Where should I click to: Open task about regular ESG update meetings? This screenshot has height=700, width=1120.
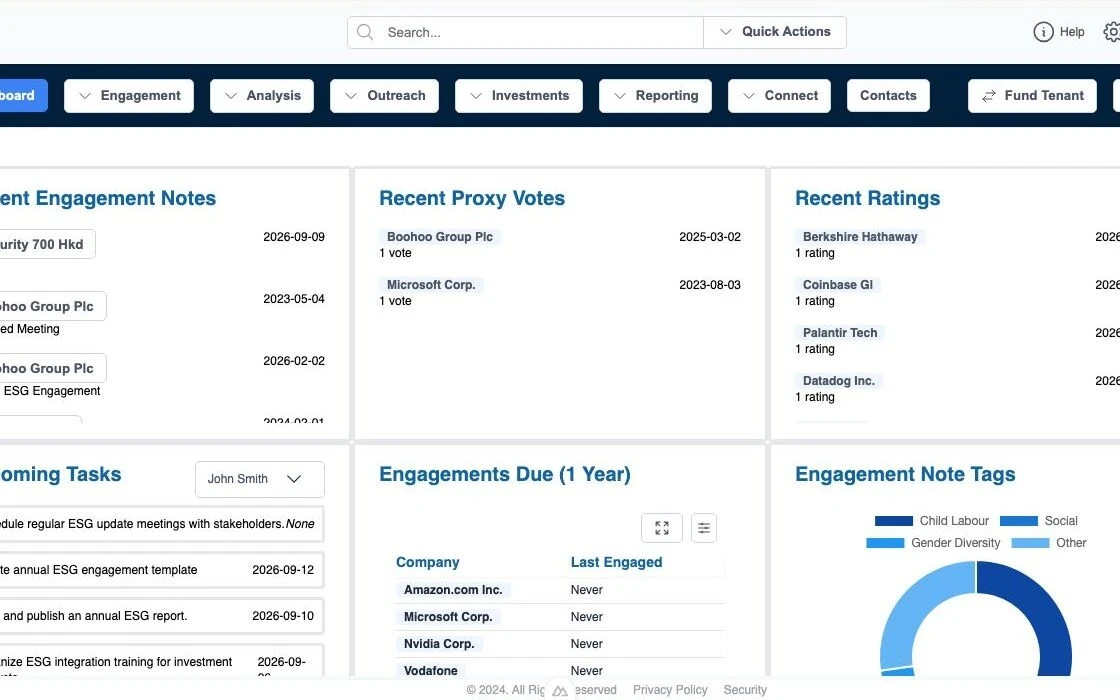point(161,524)
